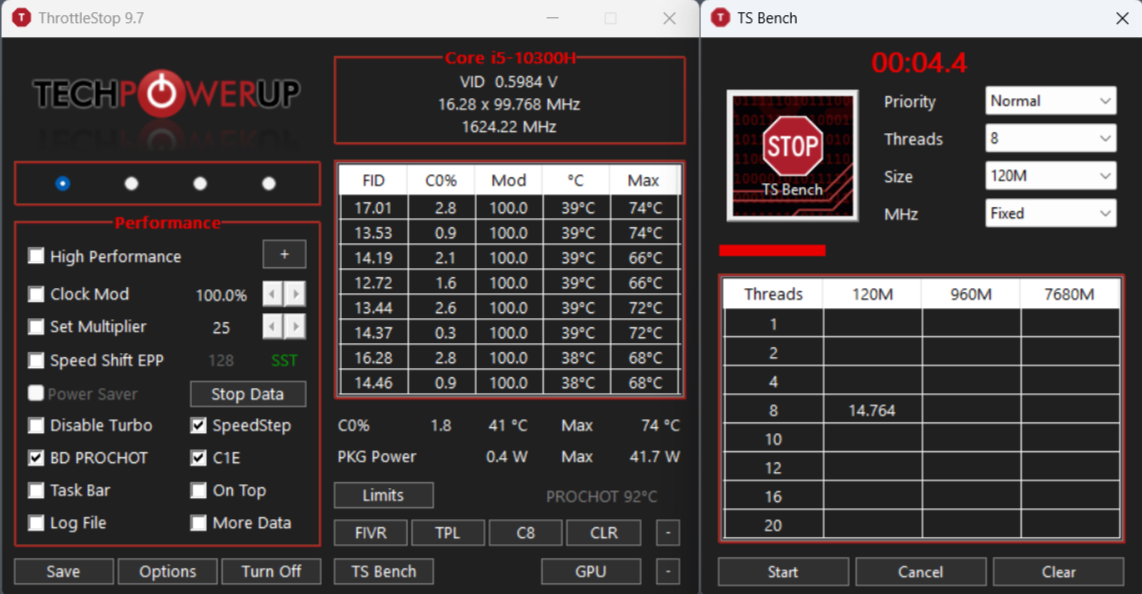
Task: Click the PROCHOT 92°C label
Action: 602,496
